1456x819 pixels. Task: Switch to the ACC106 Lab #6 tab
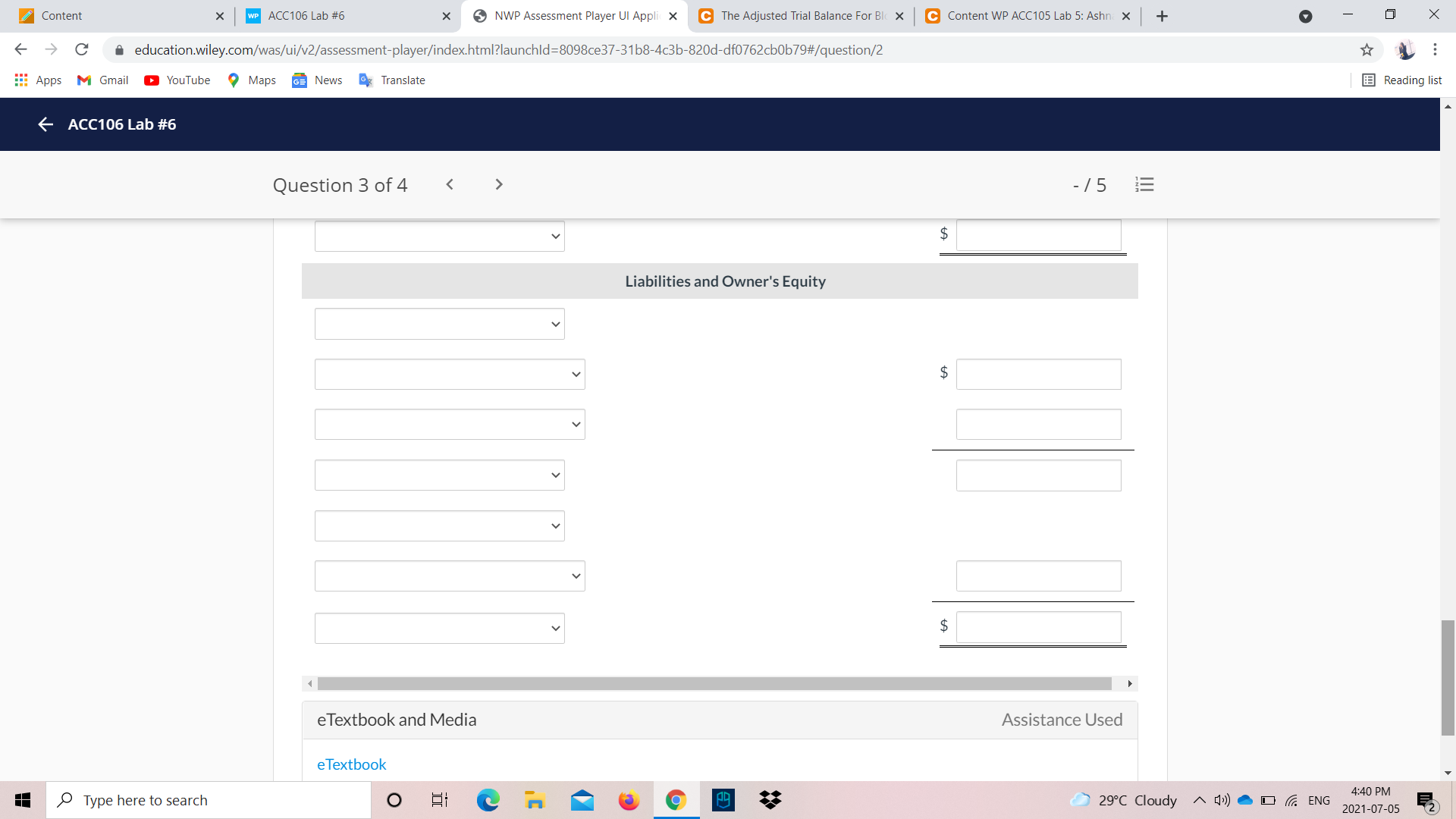click(x=306, y=16)
